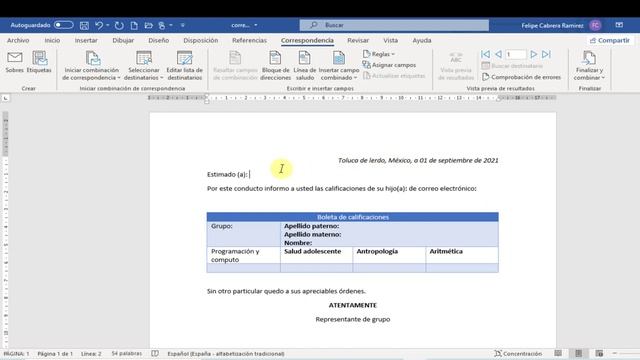Click Vista previa de resultados

tap(456, 66)
